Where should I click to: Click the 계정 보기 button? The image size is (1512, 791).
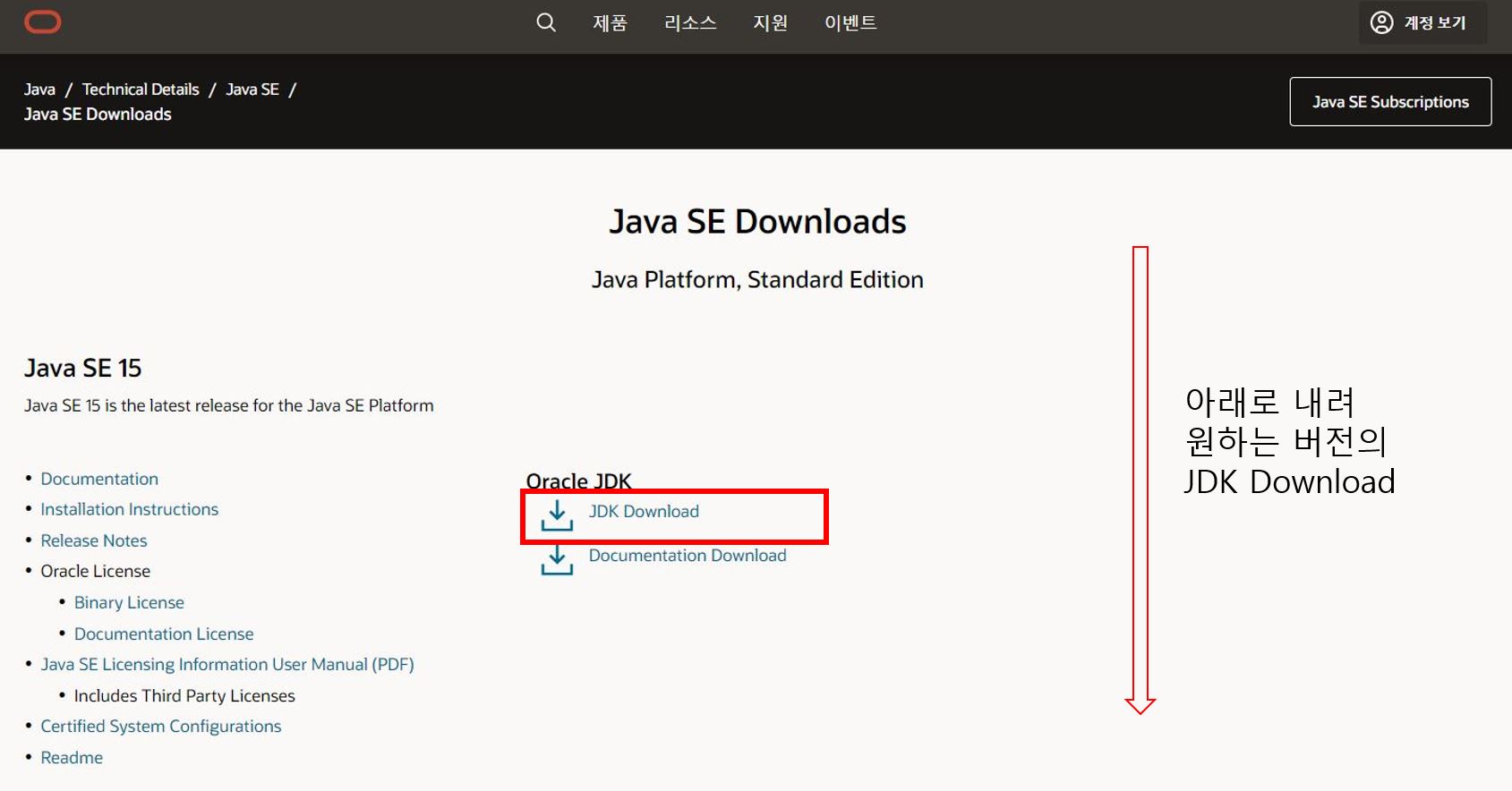pos(1422,22)
